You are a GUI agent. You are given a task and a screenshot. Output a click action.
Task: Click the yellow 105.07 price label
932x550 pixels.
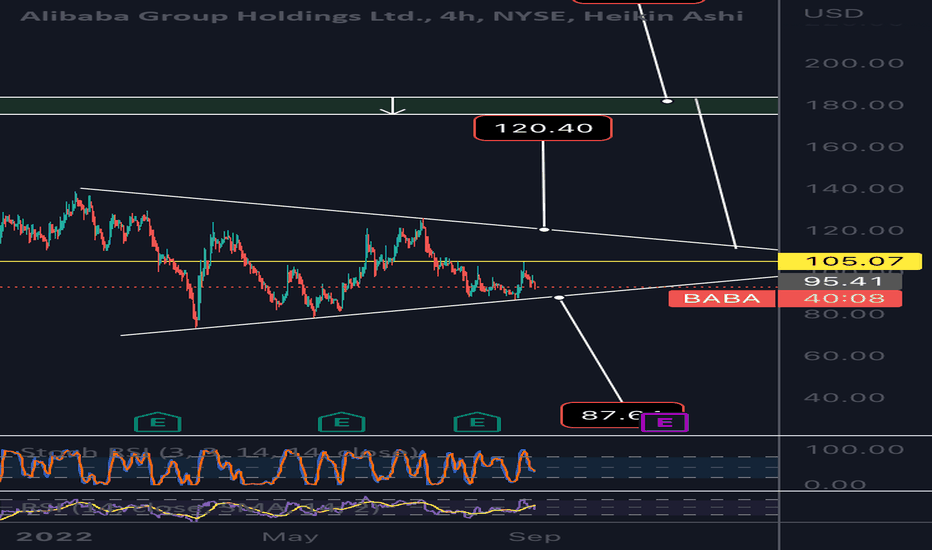click(850, 261)
